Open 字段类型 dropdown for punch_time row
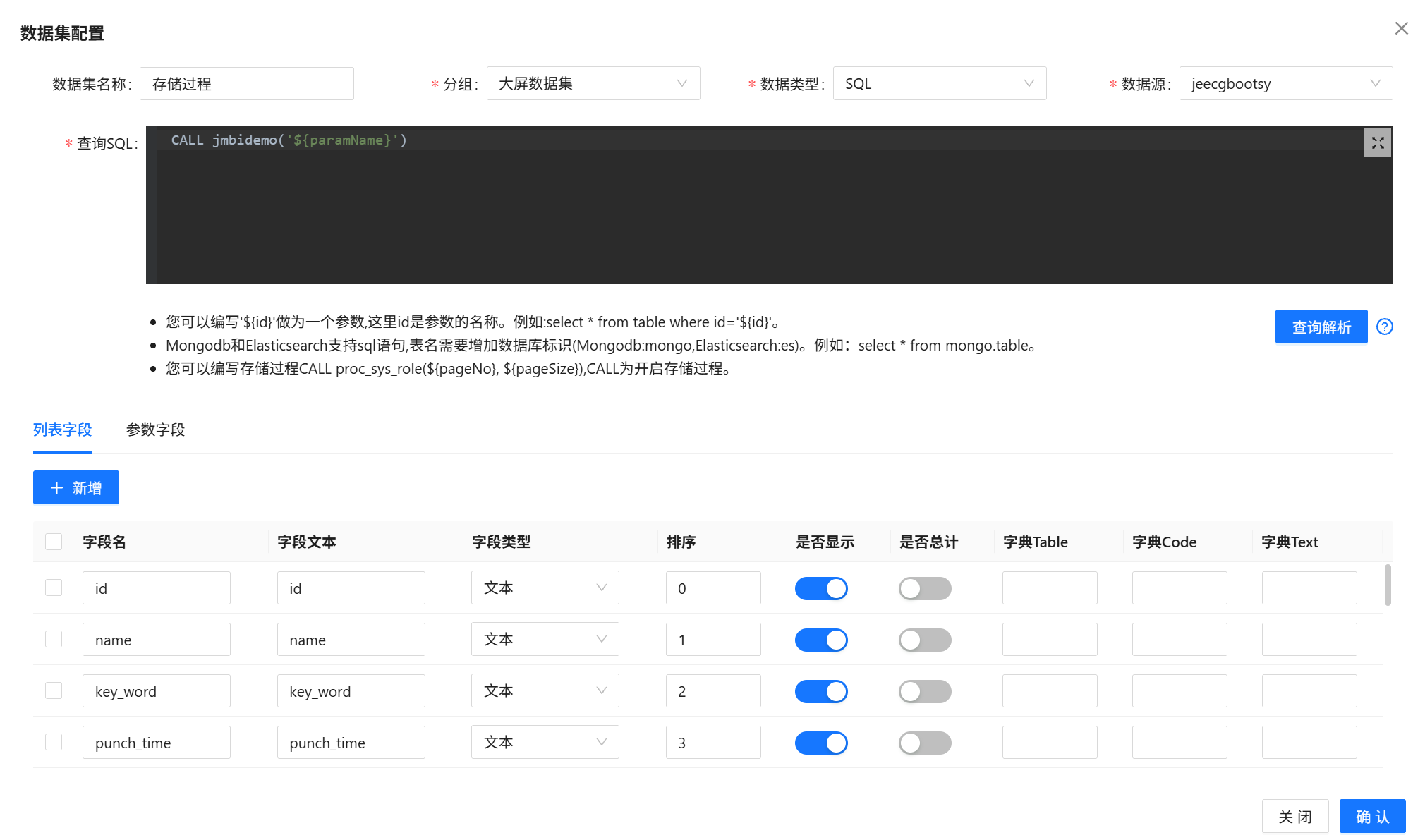 (545, 742)
